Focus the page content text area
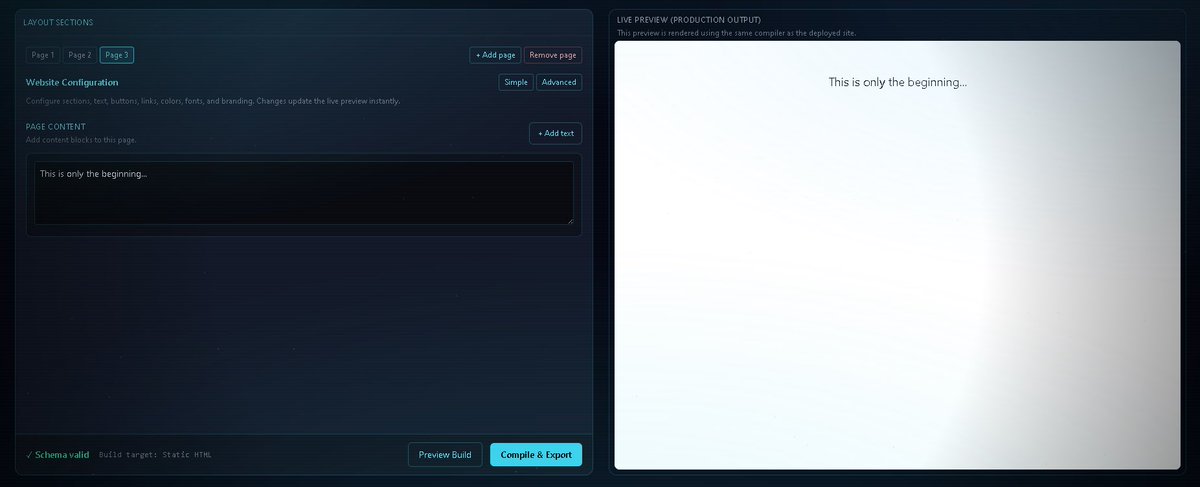Image resolution: width=1200 pixels, height=487 pixels. (304, 193)
